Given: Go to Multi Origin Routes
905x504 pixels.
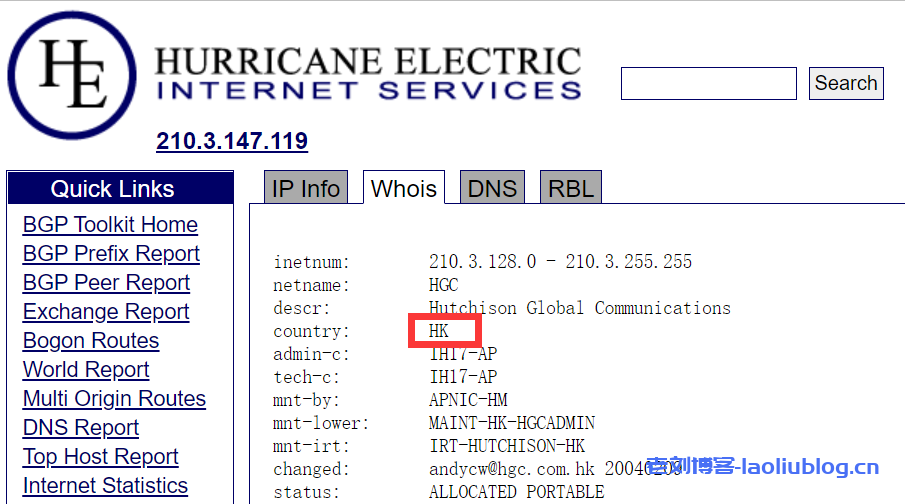Looking at the screenshot, I should [x=114, y=399].
